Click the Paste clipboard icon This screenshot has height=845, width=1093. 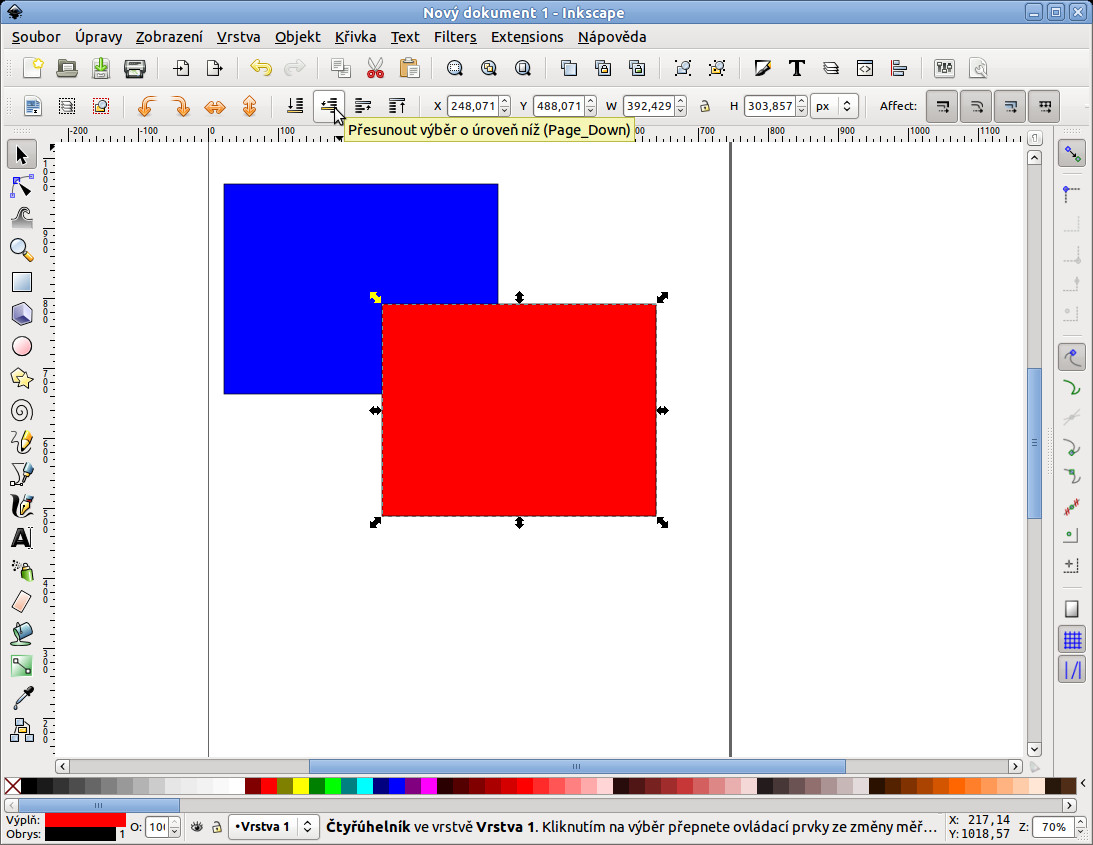point(409,68)
